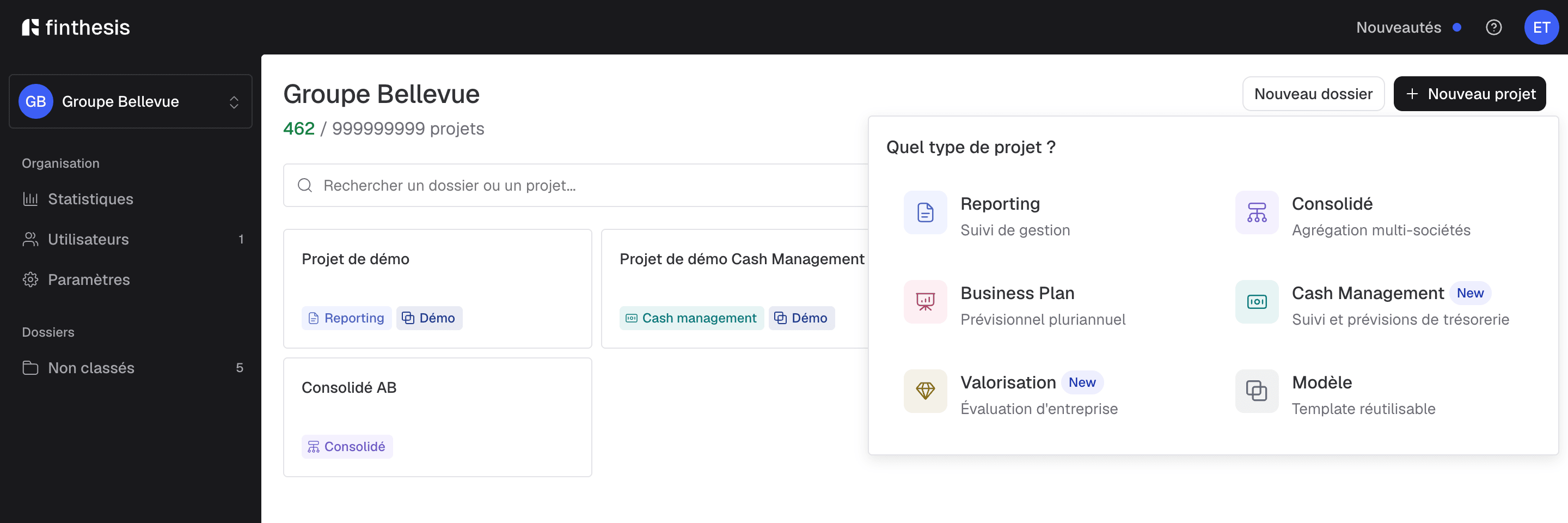1568x523 pixels.
Task: Click the Nouveau dossier button
Action: pyautogui.click(x=1313, y=94)
